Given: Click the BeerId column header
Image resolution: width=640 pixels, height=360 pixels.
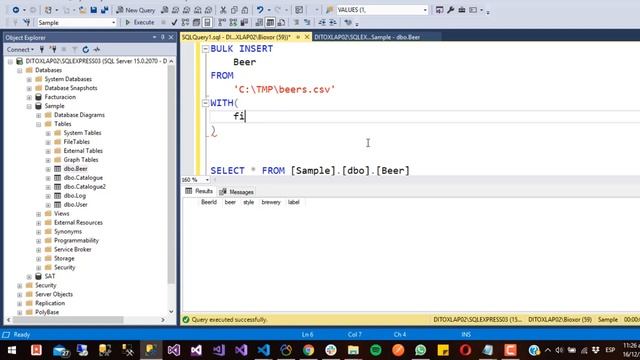Looking at the screenshot, I should 209,202.
